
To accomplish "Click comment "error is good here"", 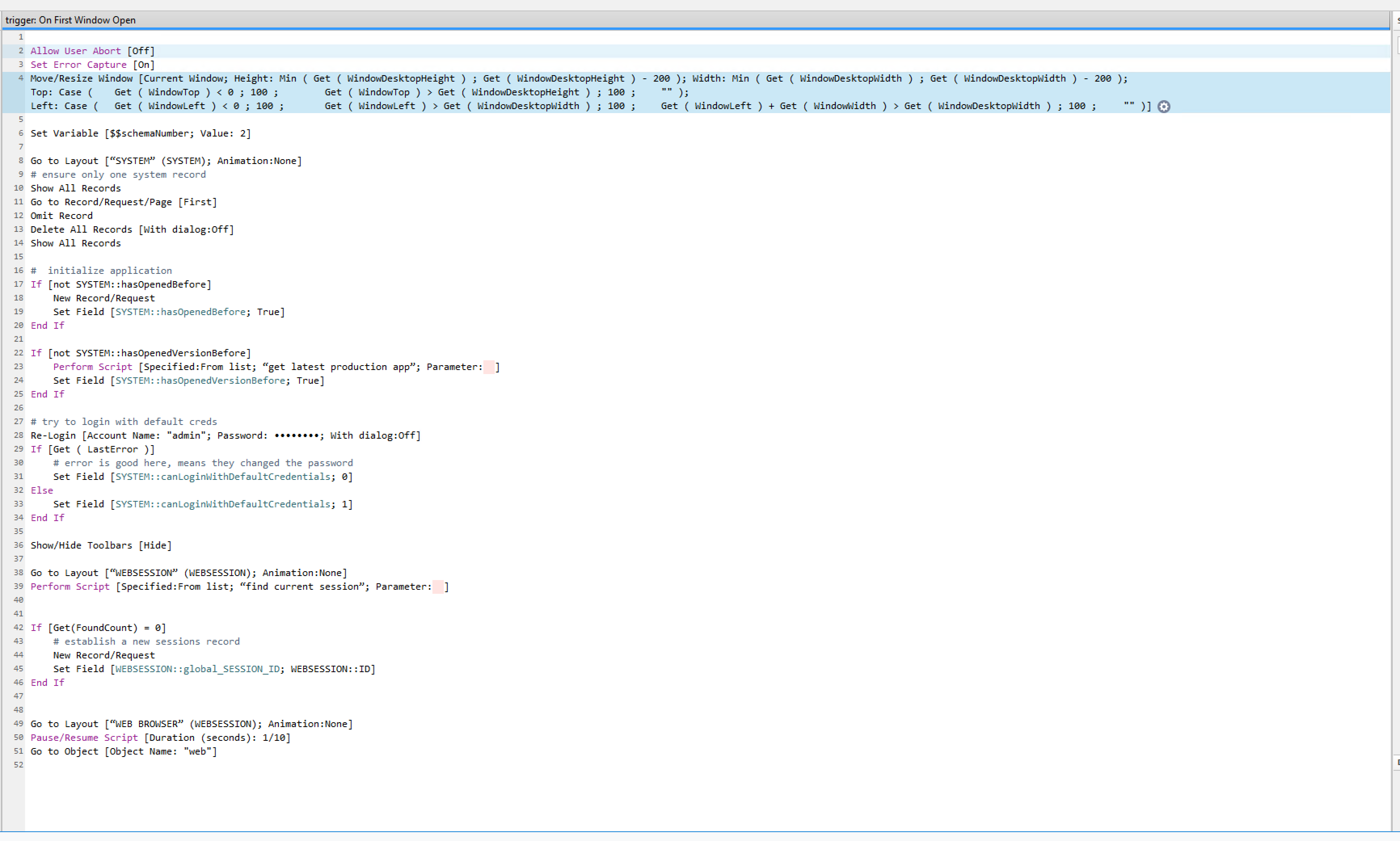I will 203,463.
